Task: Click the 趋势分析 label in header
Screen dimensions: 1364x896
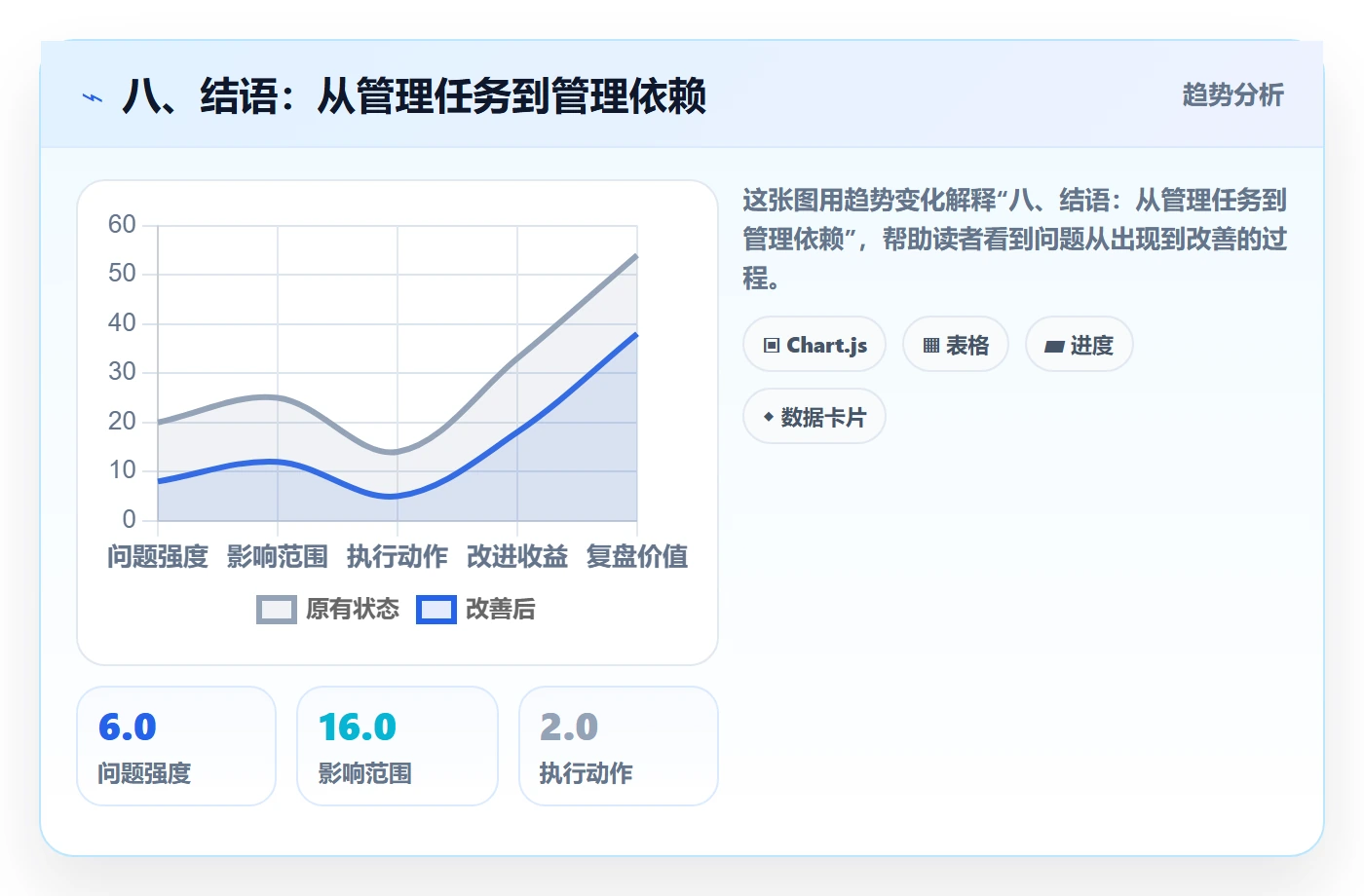Action: [x=1232, y=95]
